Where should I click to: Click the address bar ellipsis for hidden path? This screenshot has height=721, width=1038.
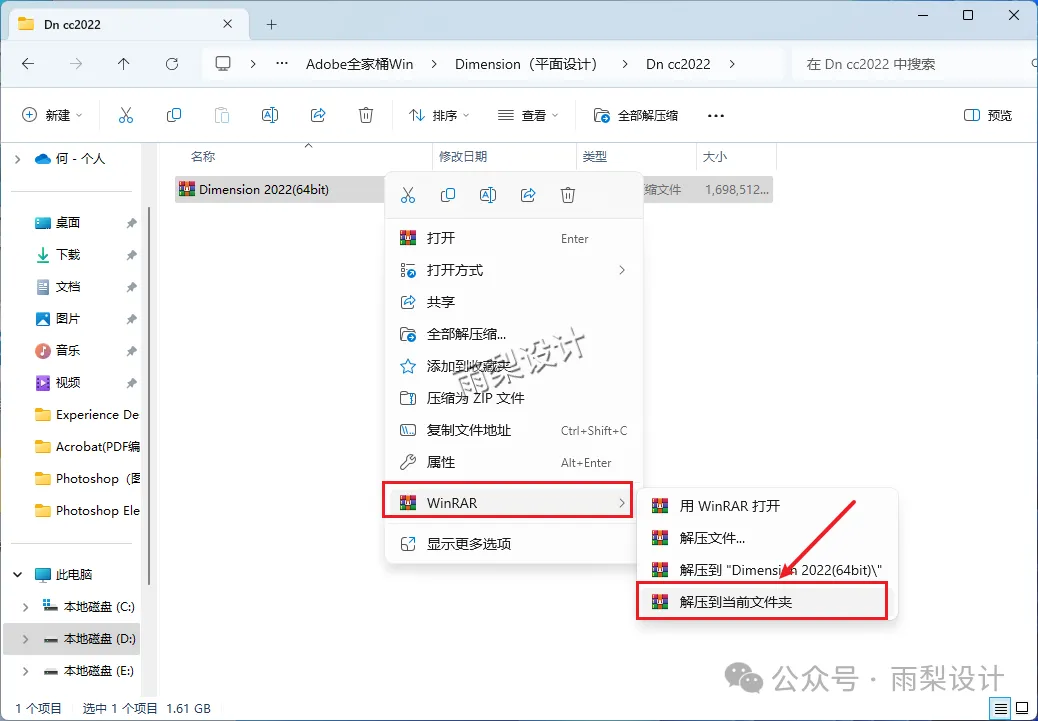tap(282, 64)
